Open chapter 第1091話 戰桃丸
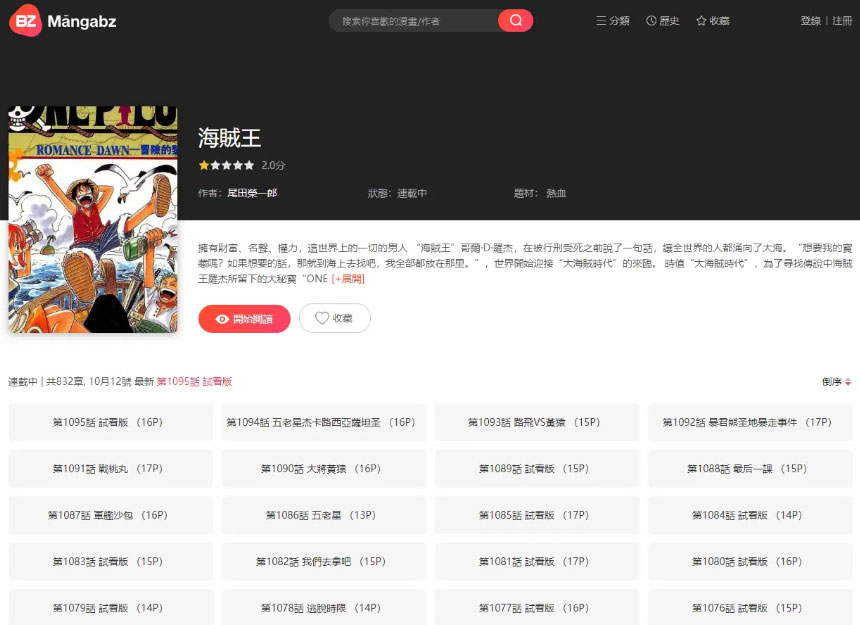 [x=110, y=469]
